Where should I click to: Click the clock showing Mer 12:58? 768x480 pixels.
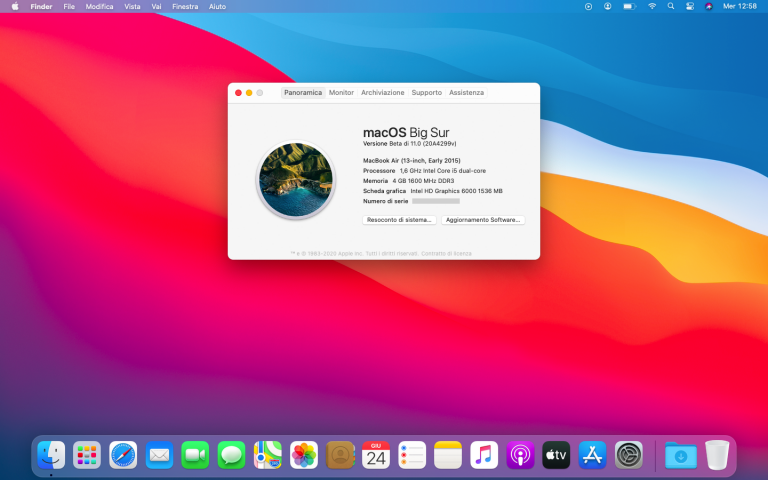click(x=740, y=6)
